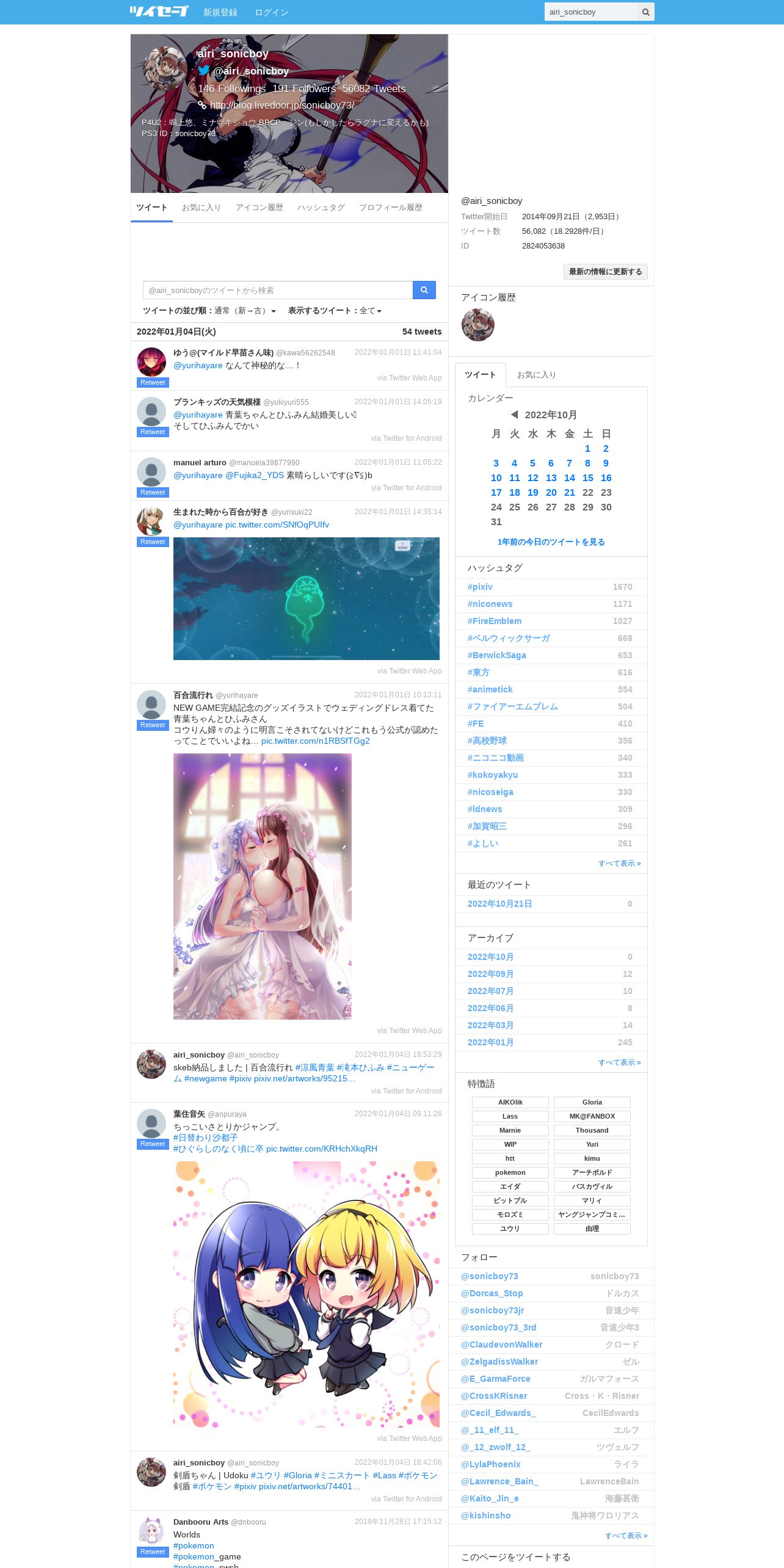Open the #東方 hashtag

coord(479,672)
